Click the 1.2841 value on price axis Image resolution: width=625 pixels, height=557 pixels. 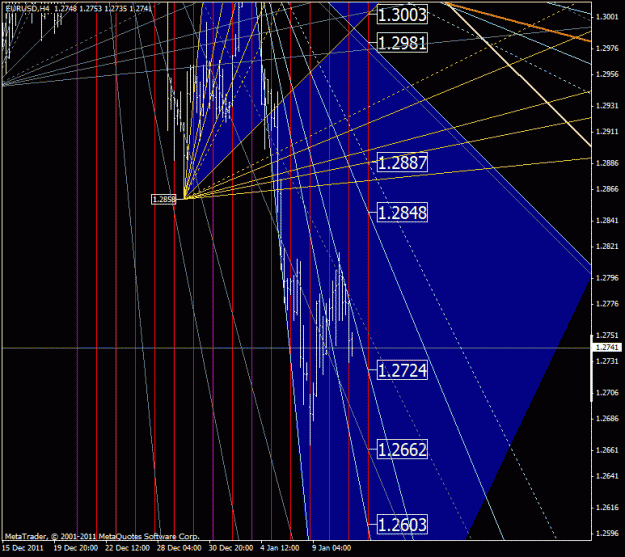[607, 220]
